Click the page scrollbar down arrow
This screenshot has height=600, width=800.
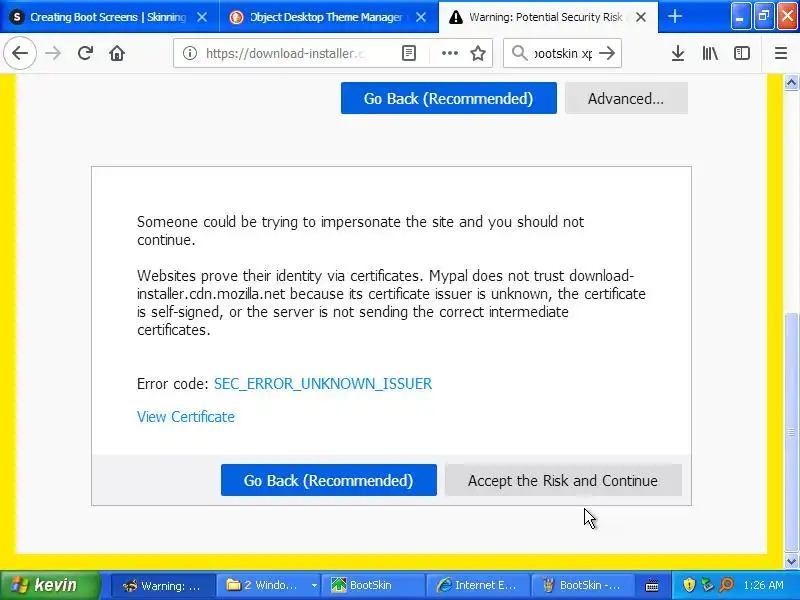791,562
